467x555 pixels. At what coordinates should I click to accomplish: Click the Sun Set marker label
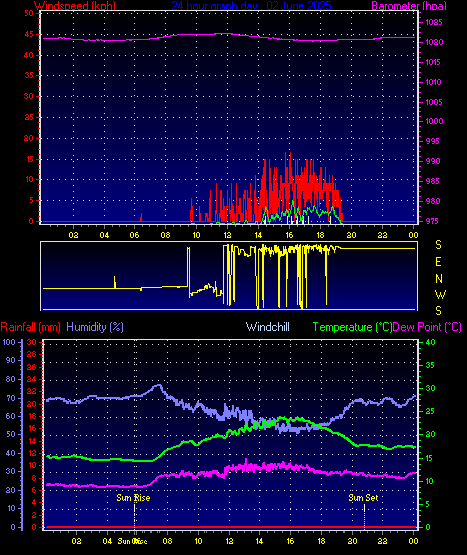(363, 498)
